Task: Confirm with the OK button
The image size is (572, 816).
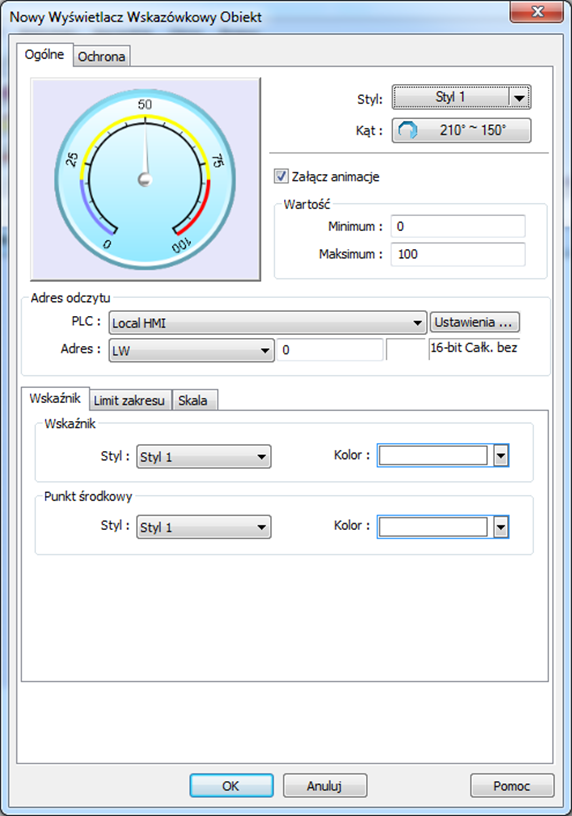Action: pos(231,786)
